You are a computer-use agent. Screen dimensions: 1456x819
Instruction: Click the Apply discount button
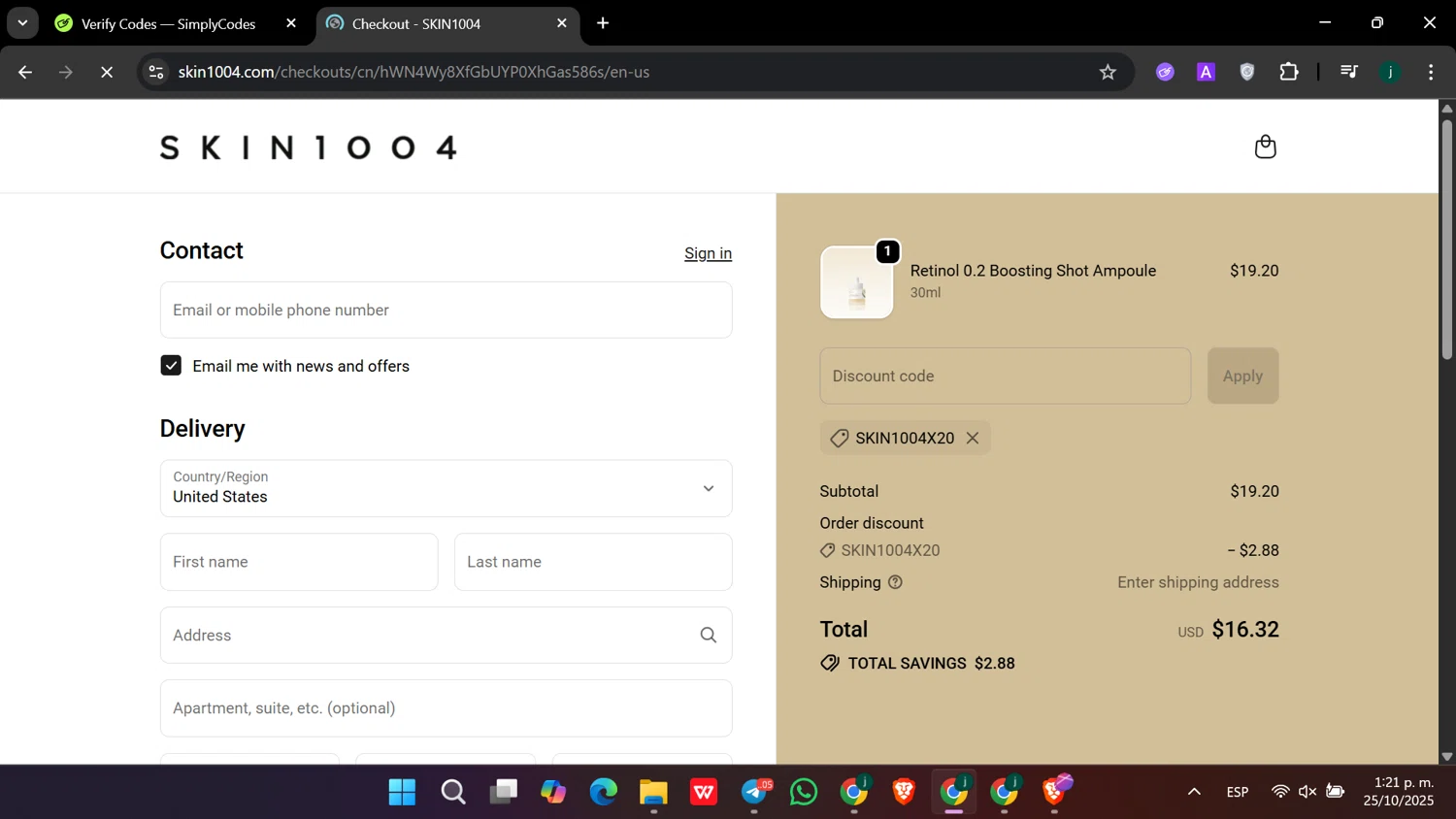1242,376
